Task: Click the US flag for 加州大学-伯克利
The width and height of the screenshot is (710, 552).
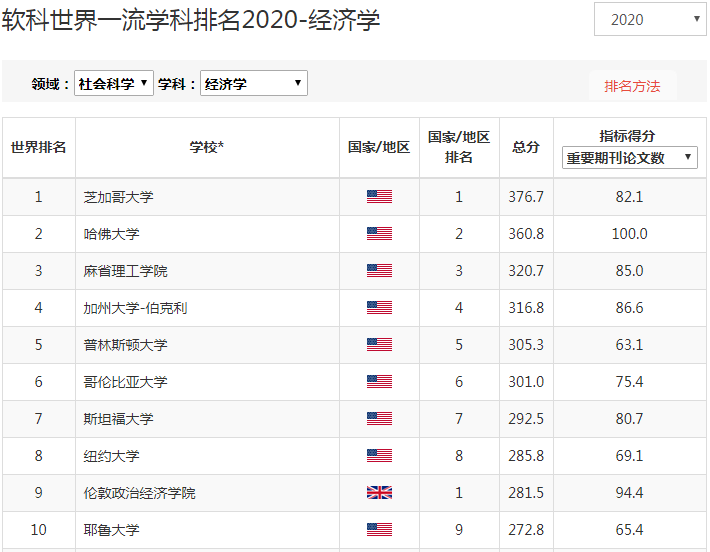Action: tap(379, 308)
